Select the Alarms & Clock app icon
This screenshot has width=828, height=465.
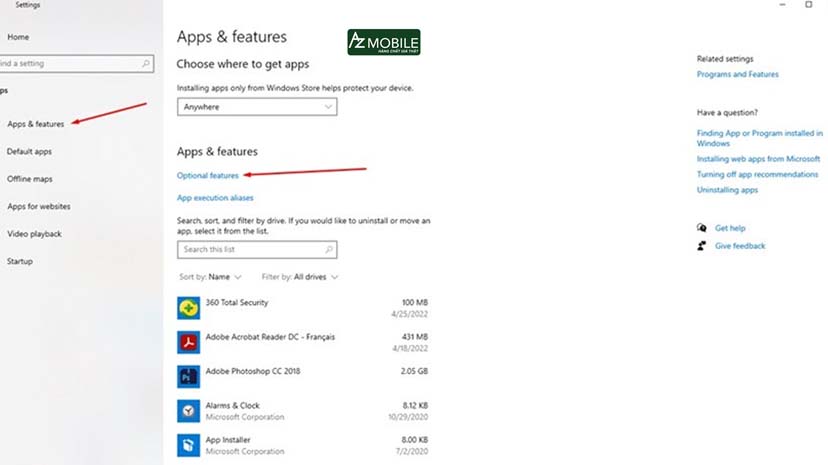click(189, 410)
